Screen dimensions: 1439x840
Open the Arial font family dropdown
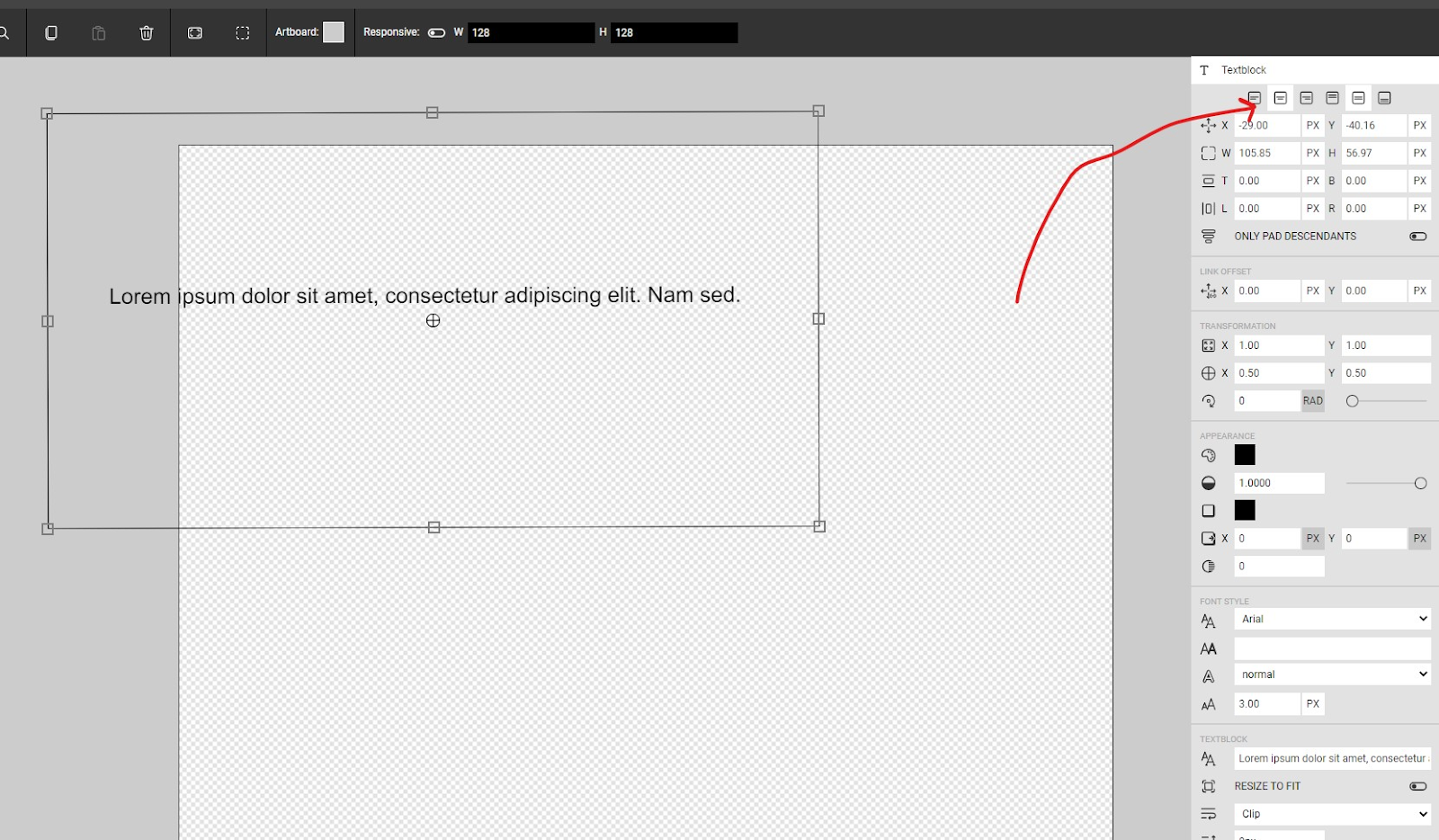coord(1333,619)
